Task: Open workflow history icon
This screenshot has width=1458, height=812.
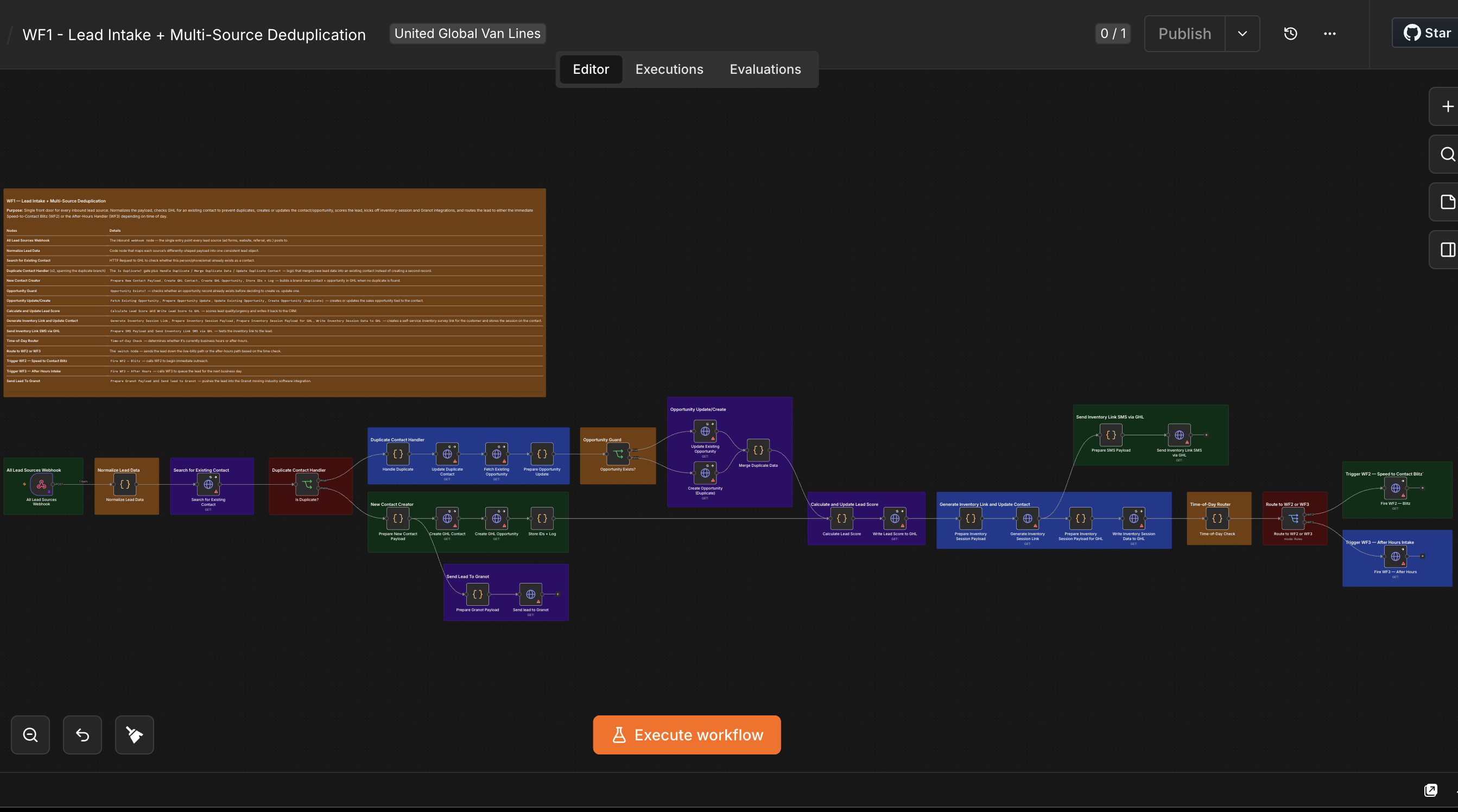Action: (x=1290, y=34)
